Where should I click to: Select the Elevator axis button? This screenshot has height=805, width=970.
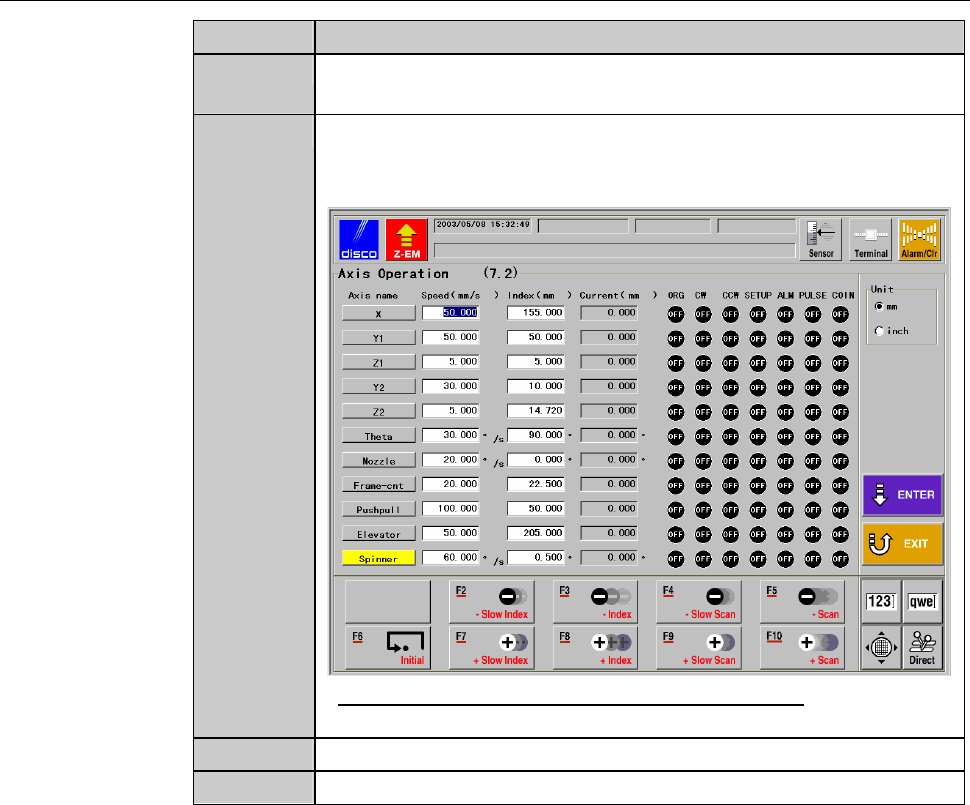[x=379, y=533]
